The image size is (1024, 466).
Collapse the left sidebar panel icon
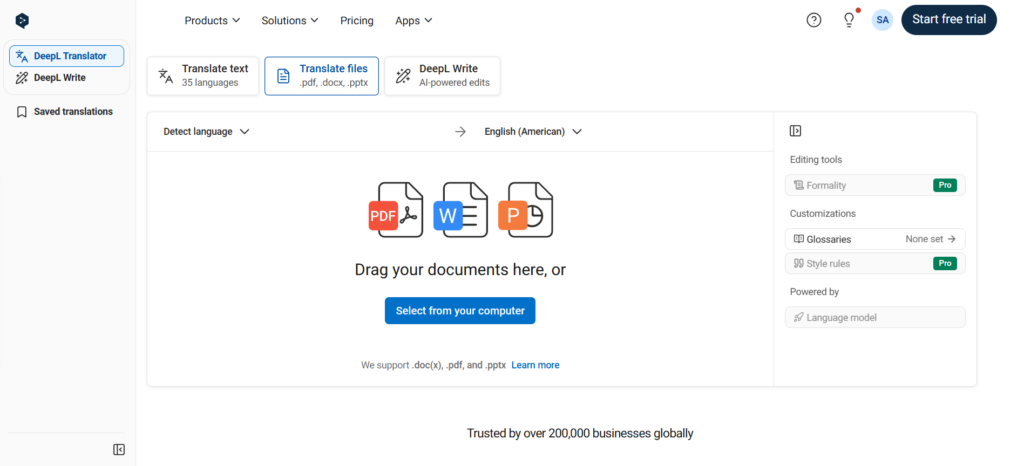119,450
